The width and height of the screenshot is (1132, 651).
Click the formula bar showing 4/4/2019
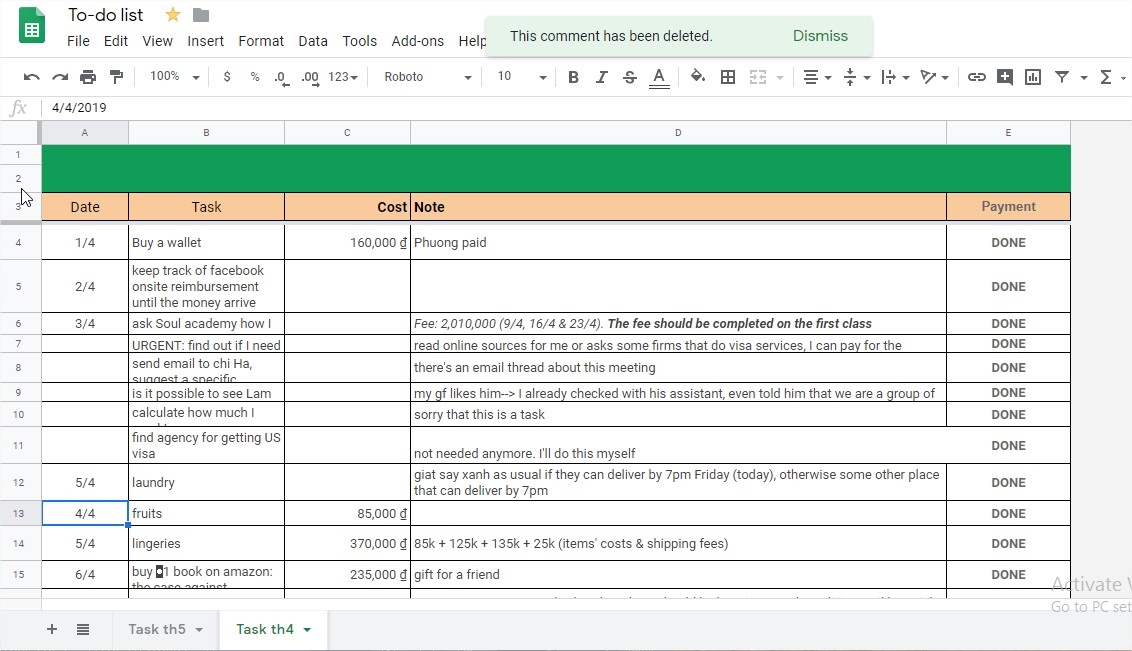(586, 108)
